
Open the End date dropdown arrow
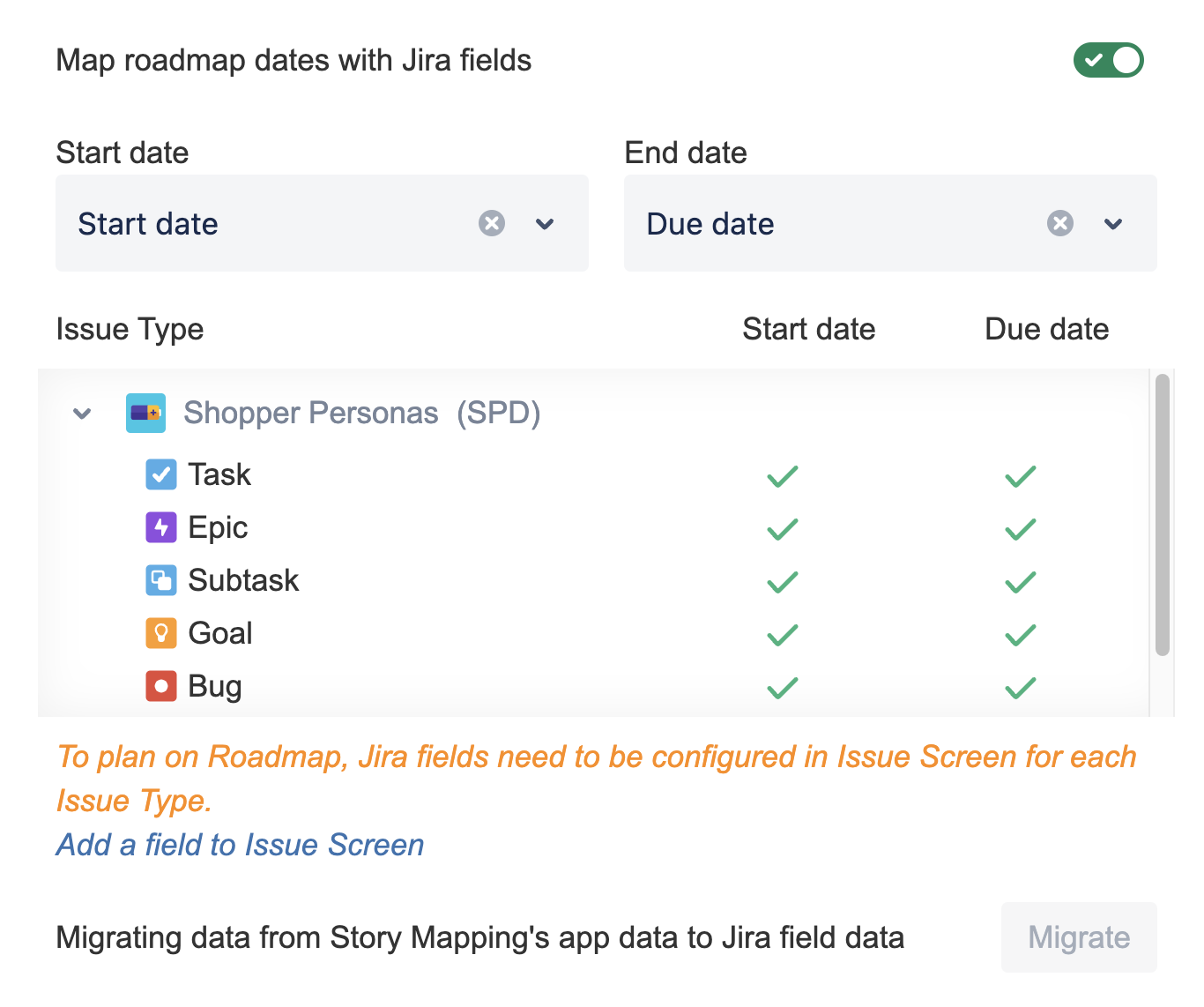pyautogui.click(x=1113, y=224)
